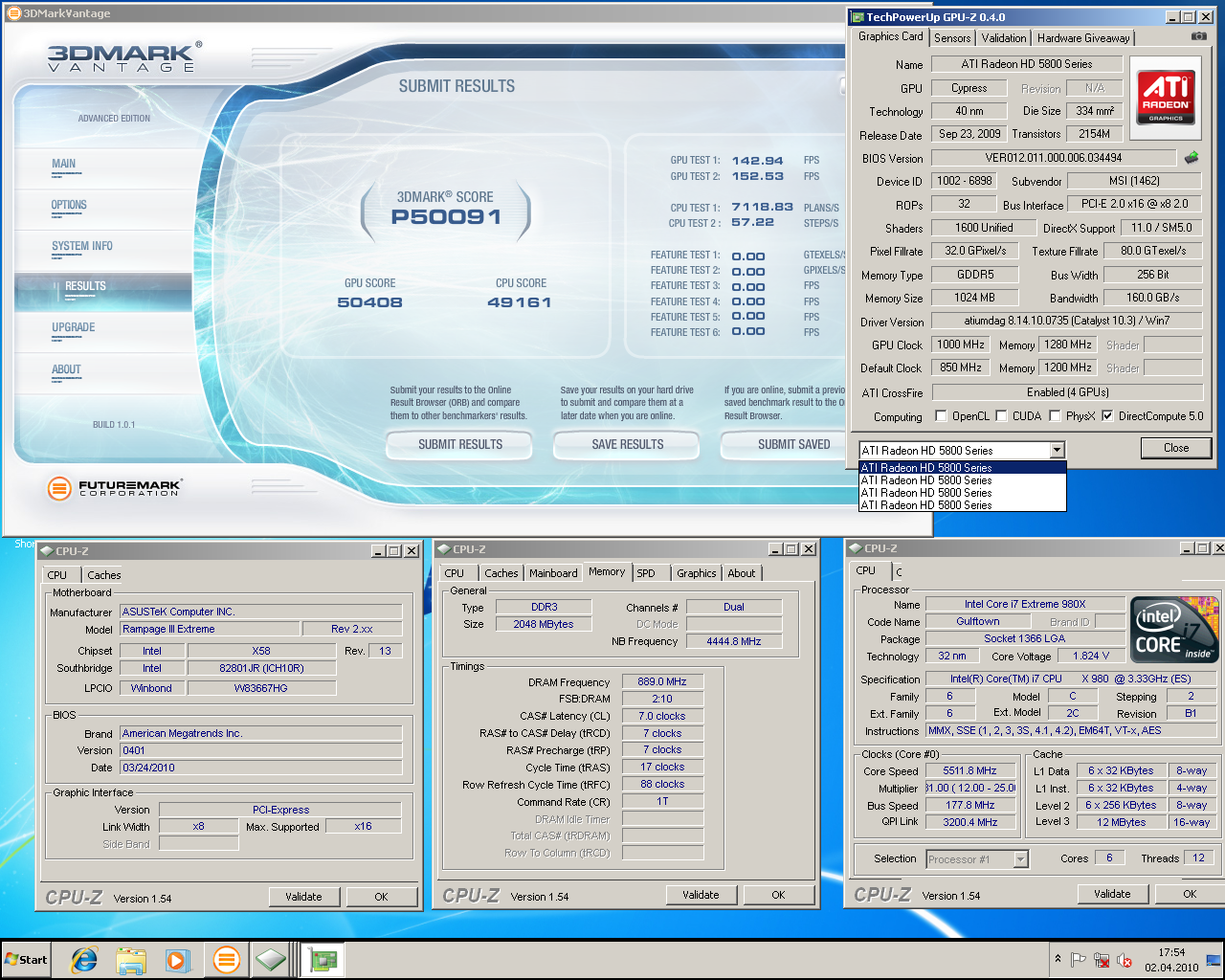This screenshot has width=1225, height=980.
Task: Open the Graphics tab in CPU-Z
Action: 697,573
